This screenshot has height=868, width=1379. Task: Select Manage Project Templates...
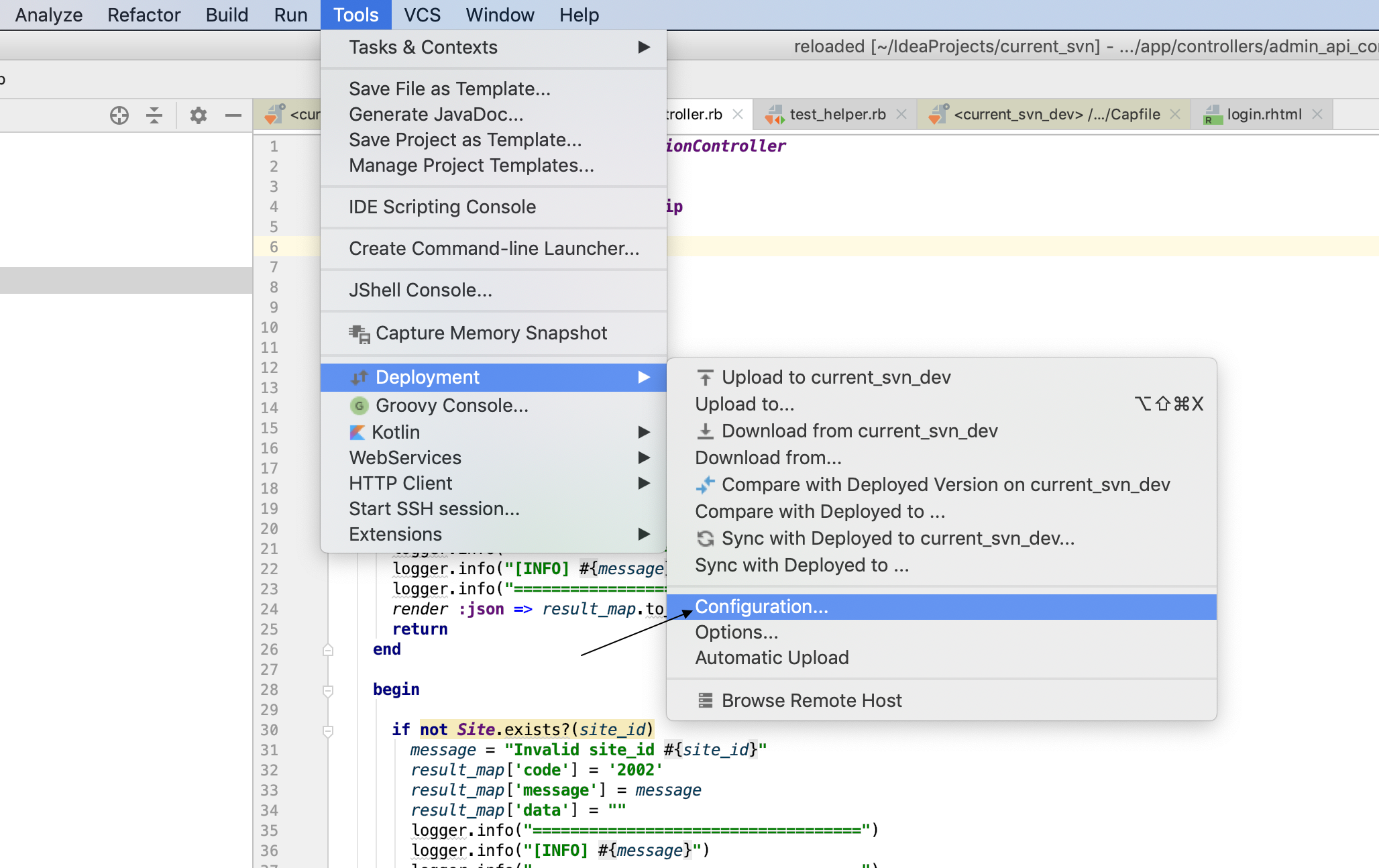coord(494,166)
